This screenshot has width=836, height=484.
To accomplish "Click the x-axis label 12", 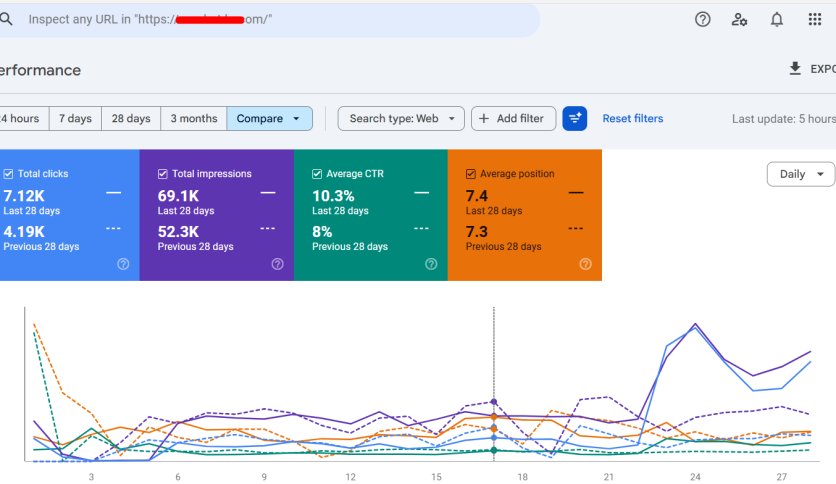I will coord(350,477).
